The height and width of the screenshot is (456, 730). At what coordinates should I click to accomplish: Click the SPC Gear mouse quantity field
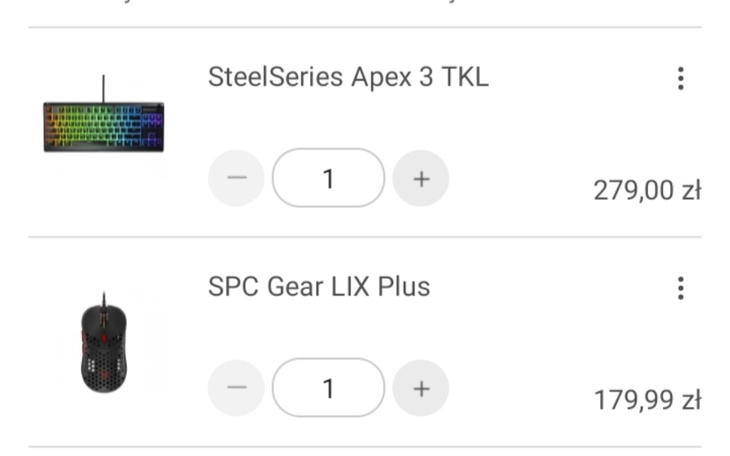pyautogui.click(x=328, y=388)
